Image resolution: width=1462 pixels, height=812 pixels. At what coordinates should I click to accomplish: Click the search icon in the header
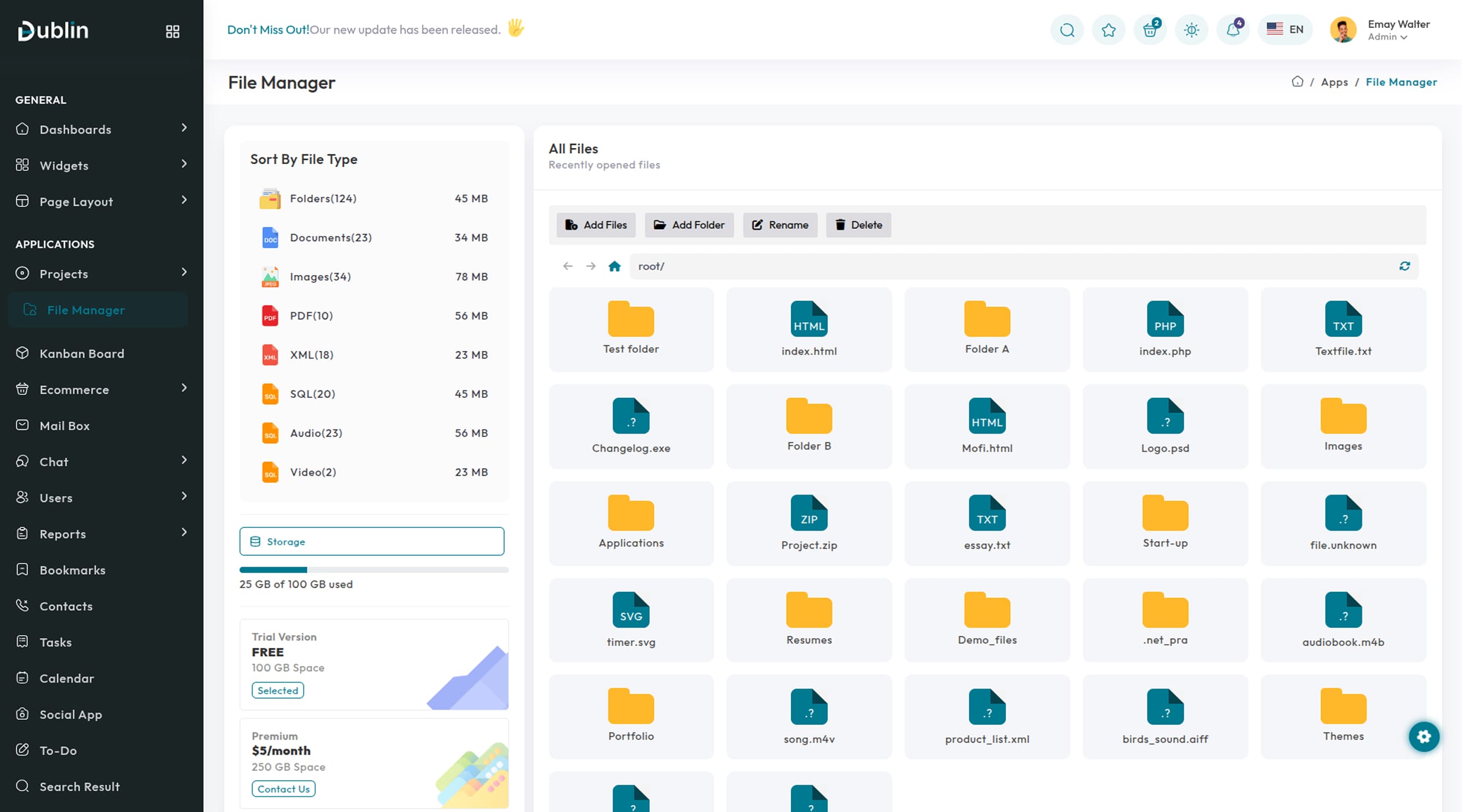click(x=1067, y=30)
